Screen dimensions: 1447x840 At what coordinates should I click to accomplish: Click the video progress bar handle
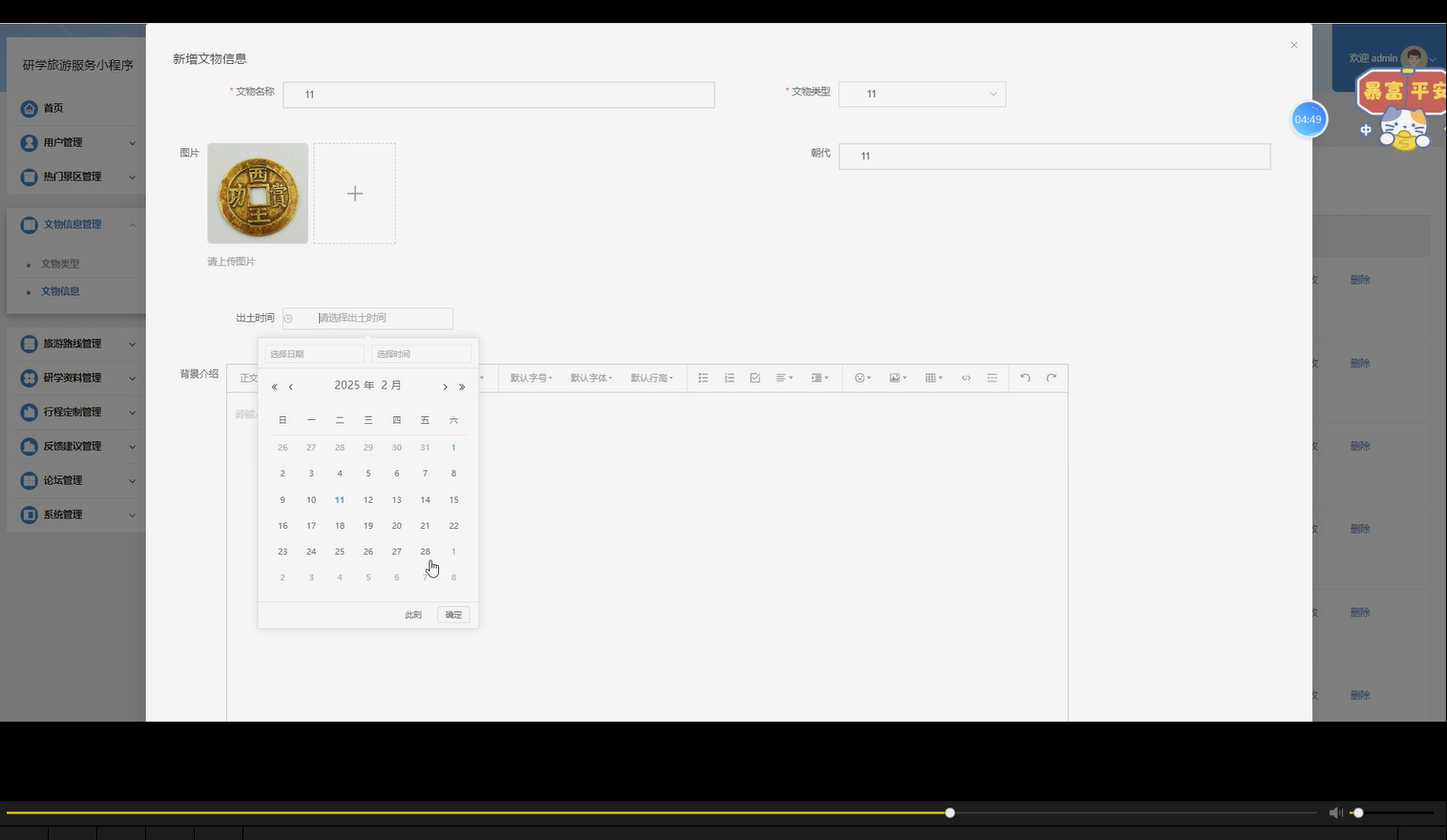950,813
